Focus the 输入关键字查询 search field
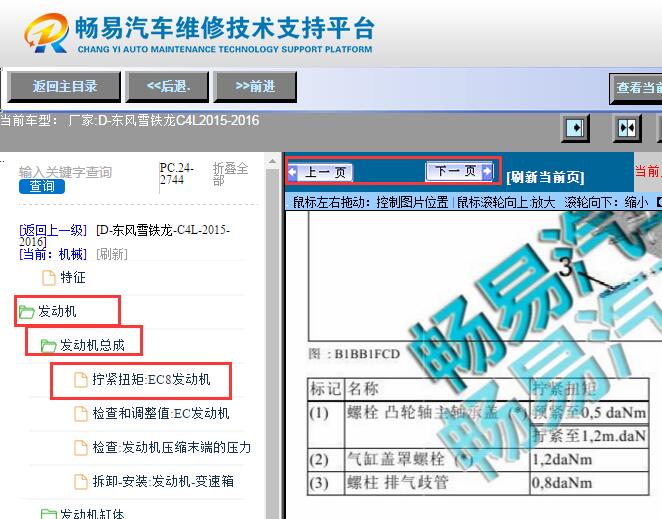Screen dimensions: 662x519 (x=65, y=172)
